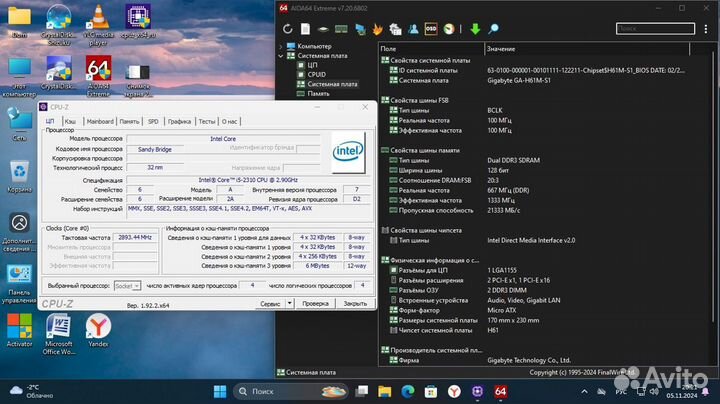Select Память item in AIDA64 tree
The image size is (720, 404).
click(x=318, y=94)
